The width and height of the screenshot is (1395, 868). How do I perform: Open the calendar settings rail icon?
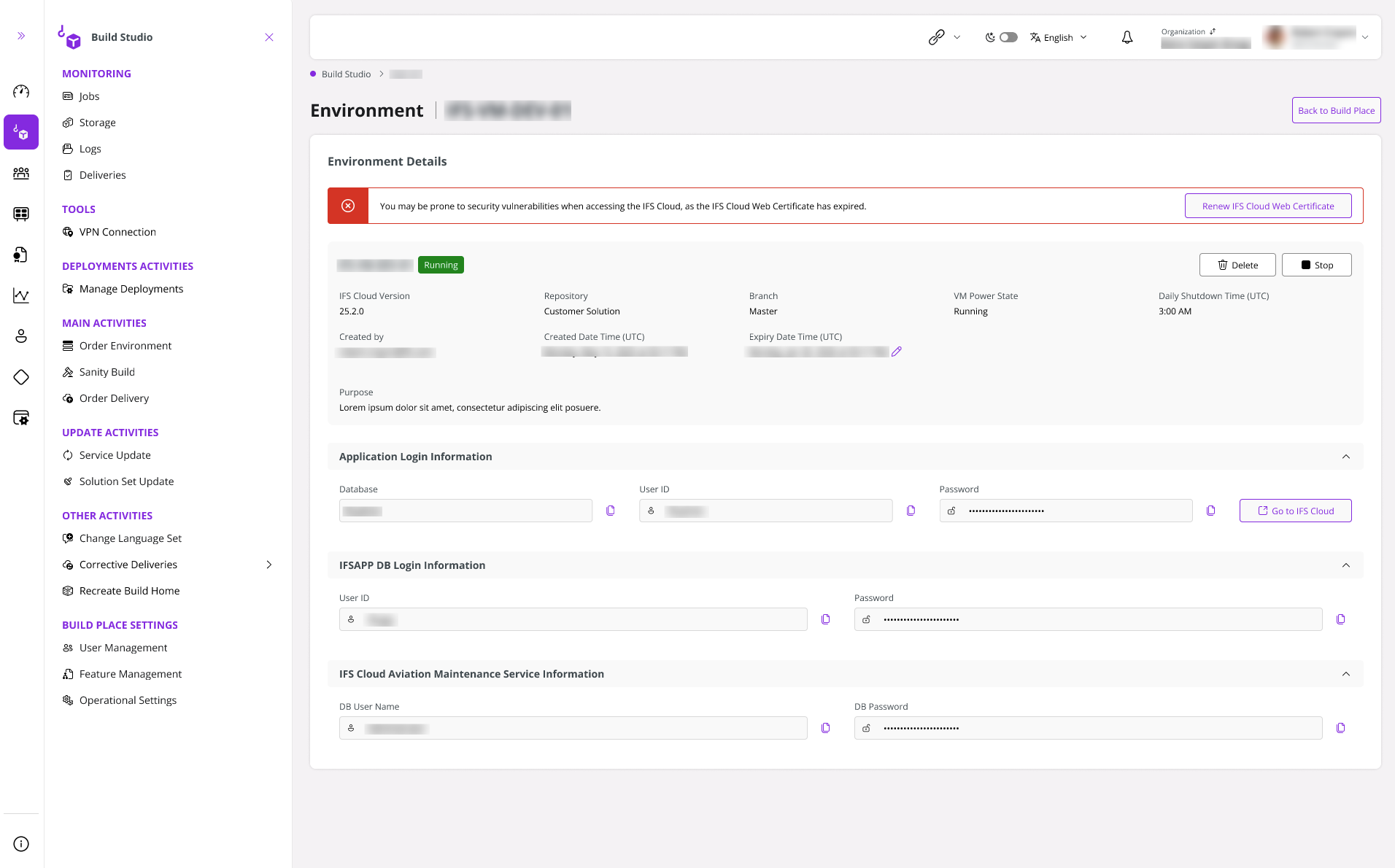pyautogui.click(x=21, y=418)
